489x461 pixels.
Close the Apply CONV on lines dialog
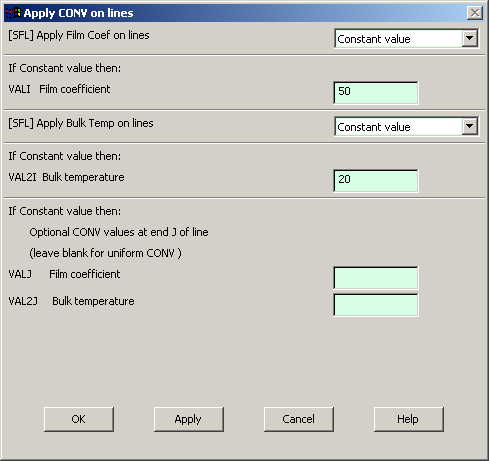(475, 13)
